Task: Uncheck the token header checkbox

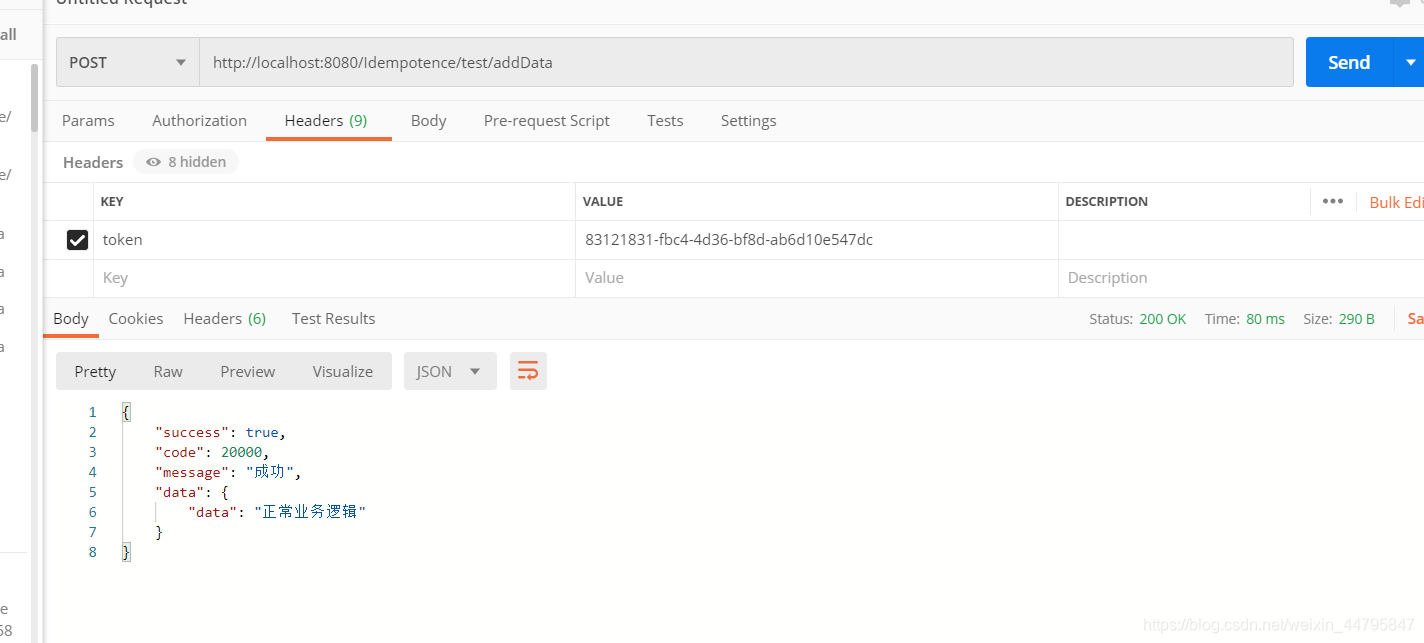Action: pos(77,240)
